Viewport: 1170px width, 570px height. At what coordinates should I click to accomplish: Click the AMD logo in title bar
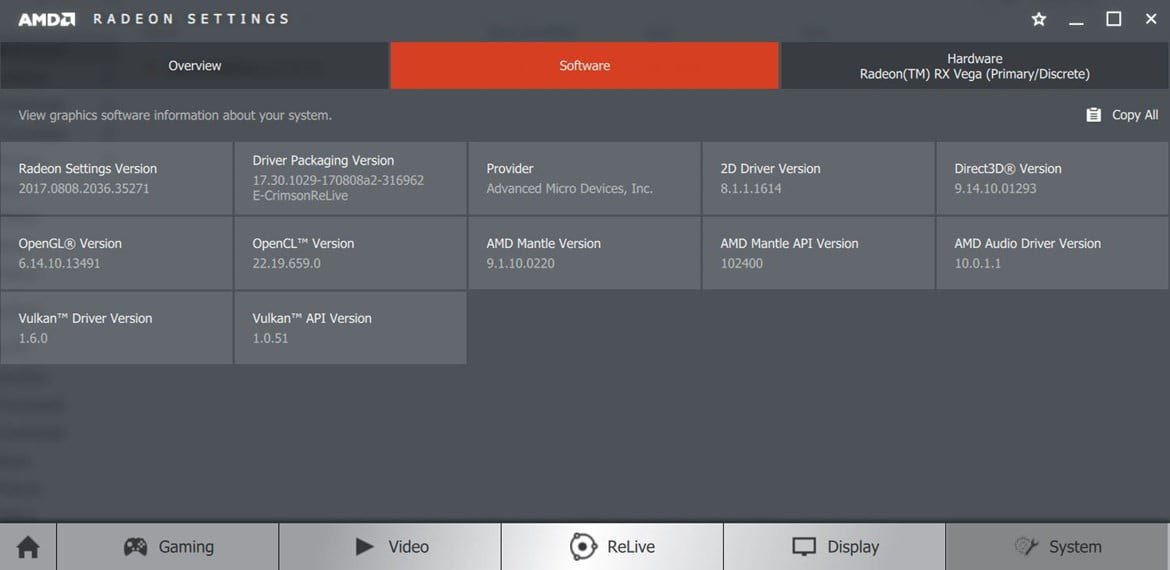tap(46, 19)
